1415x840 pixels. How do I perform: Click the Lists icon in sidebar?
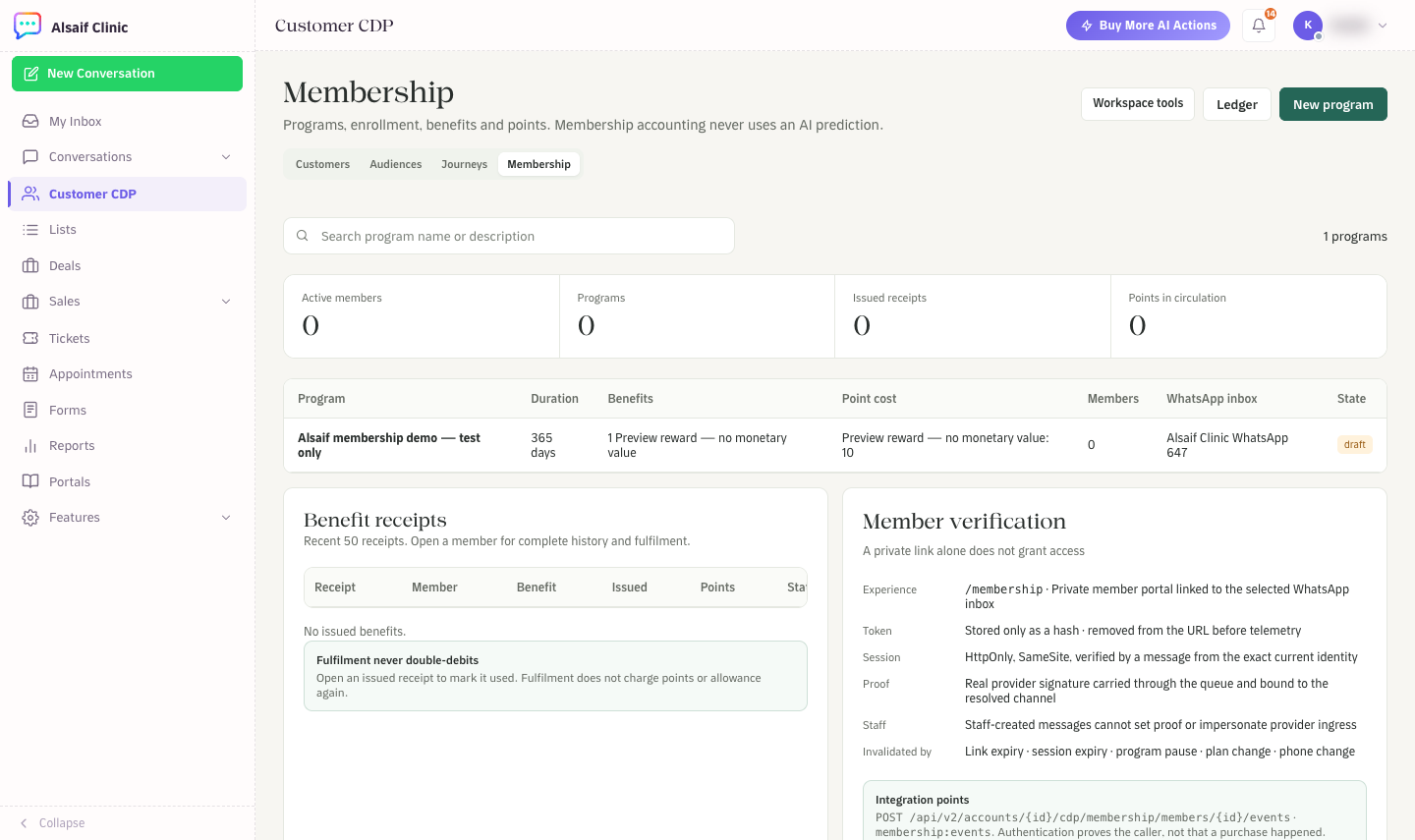pyautogui.click(x=30, y=229)
